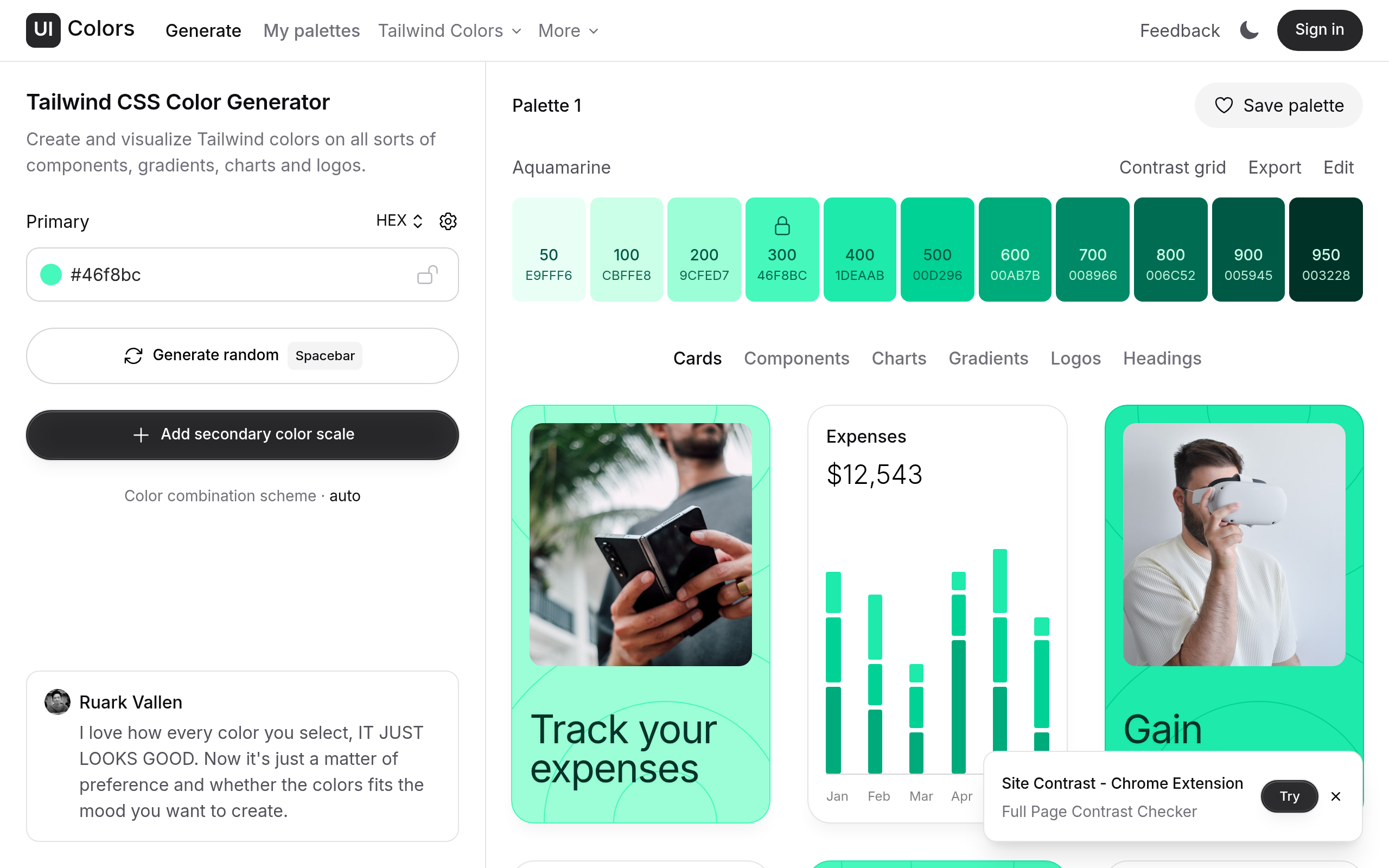This screenshot has width=1389, height=868.
Task: Click the UI Colors logo
Action: point(80,30)
